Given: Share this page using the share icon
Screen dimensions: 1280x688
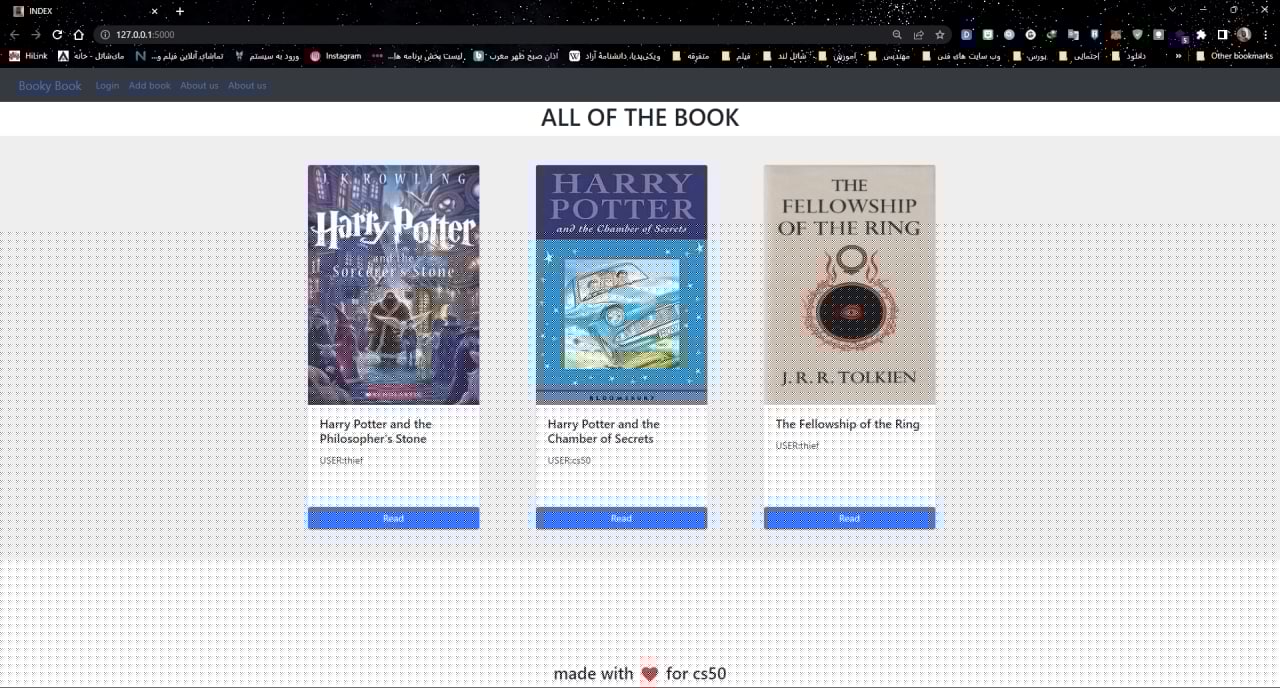Looking at the screenshot, I should (x=918, y=34).
